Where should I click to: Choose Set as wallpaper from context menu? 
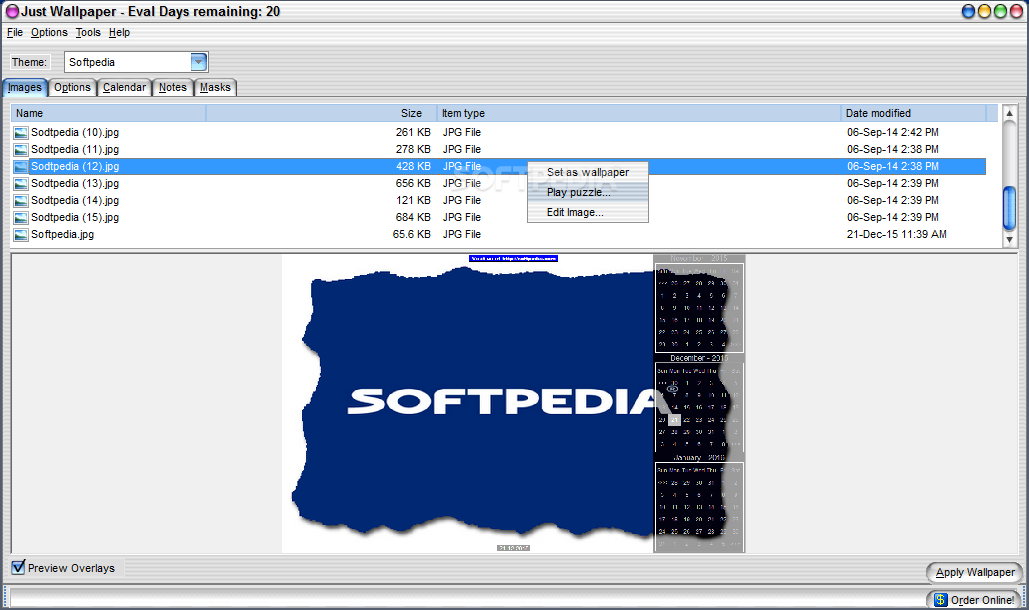coord(588,173)
